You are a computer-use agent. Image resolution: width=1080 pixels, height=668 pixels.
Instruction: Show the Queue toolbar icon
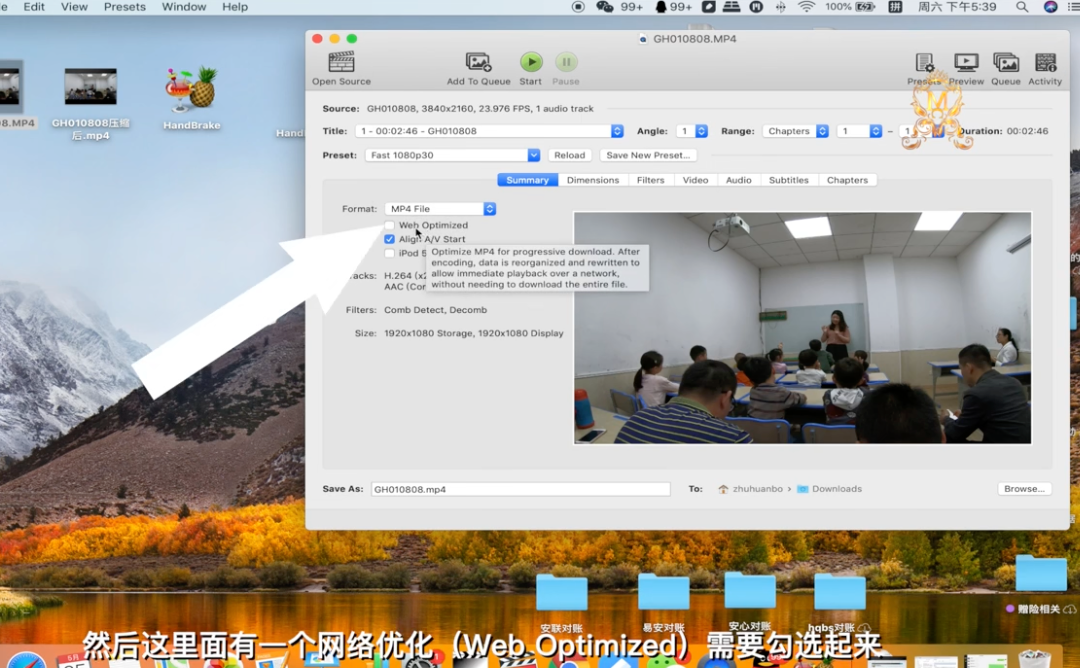point(1006,62)
